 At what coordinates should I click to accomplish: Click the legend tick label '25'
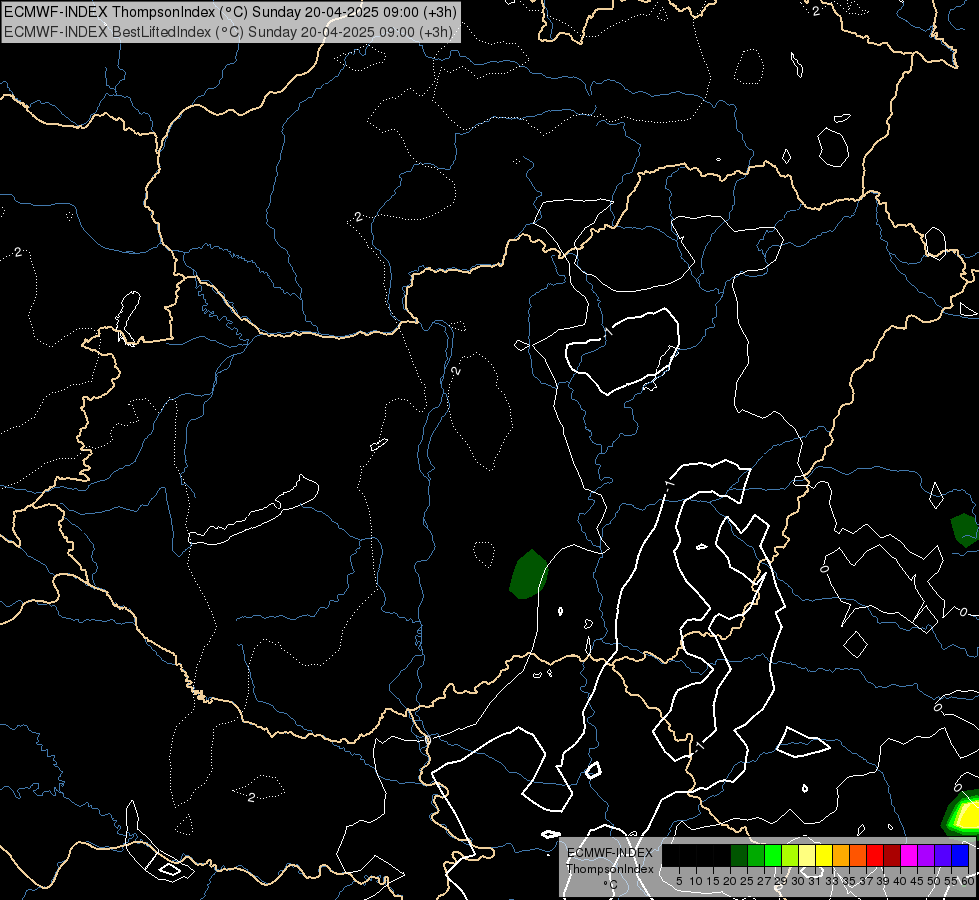[x=747, y=881]
